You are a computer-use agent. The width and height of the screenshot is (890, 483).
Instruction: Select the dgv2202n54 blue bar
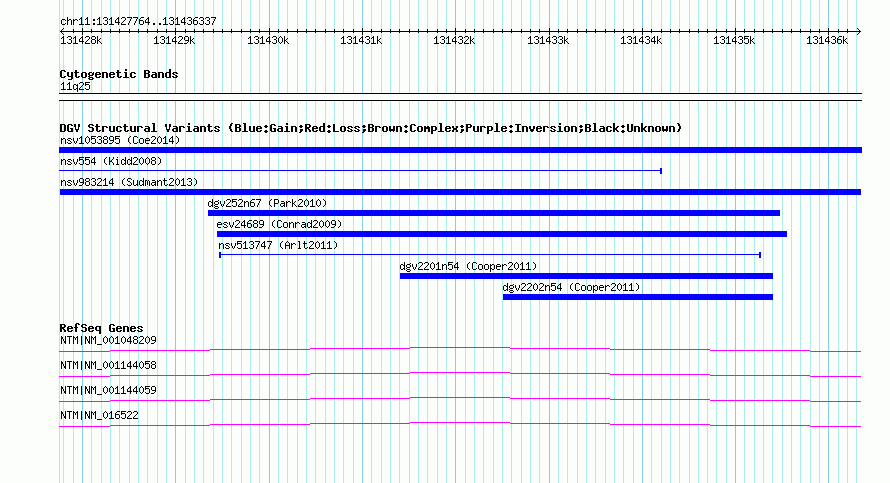tap(638, 297)
